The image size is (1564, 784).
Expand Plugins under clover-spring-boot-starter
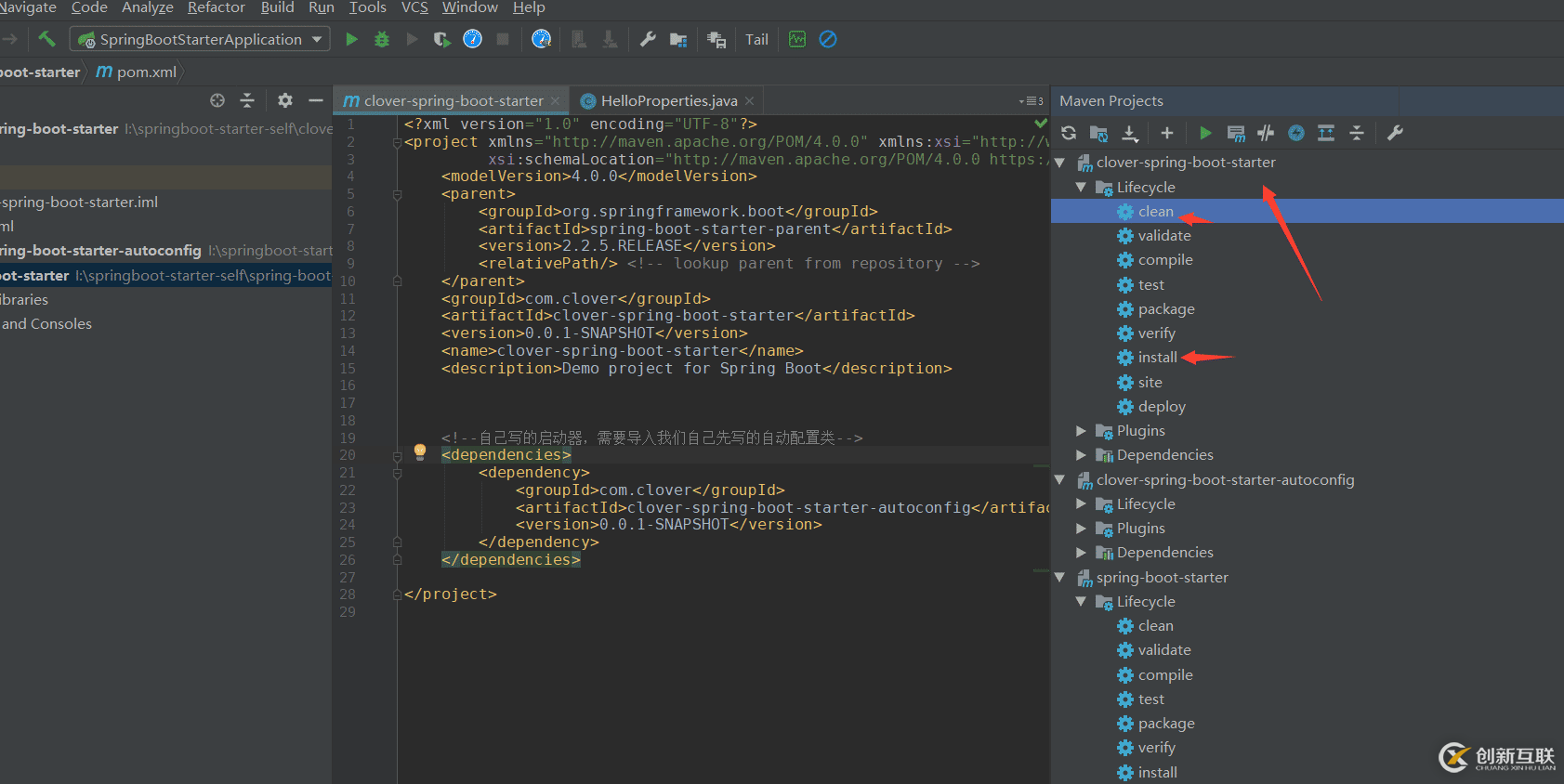pyautogui.click(x=1081, y=431)
